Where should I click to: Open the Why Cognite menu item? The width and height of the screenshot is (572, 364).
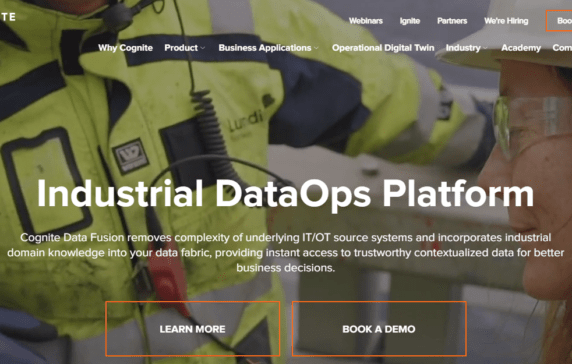pyautogui.click(x=125, y=48)
